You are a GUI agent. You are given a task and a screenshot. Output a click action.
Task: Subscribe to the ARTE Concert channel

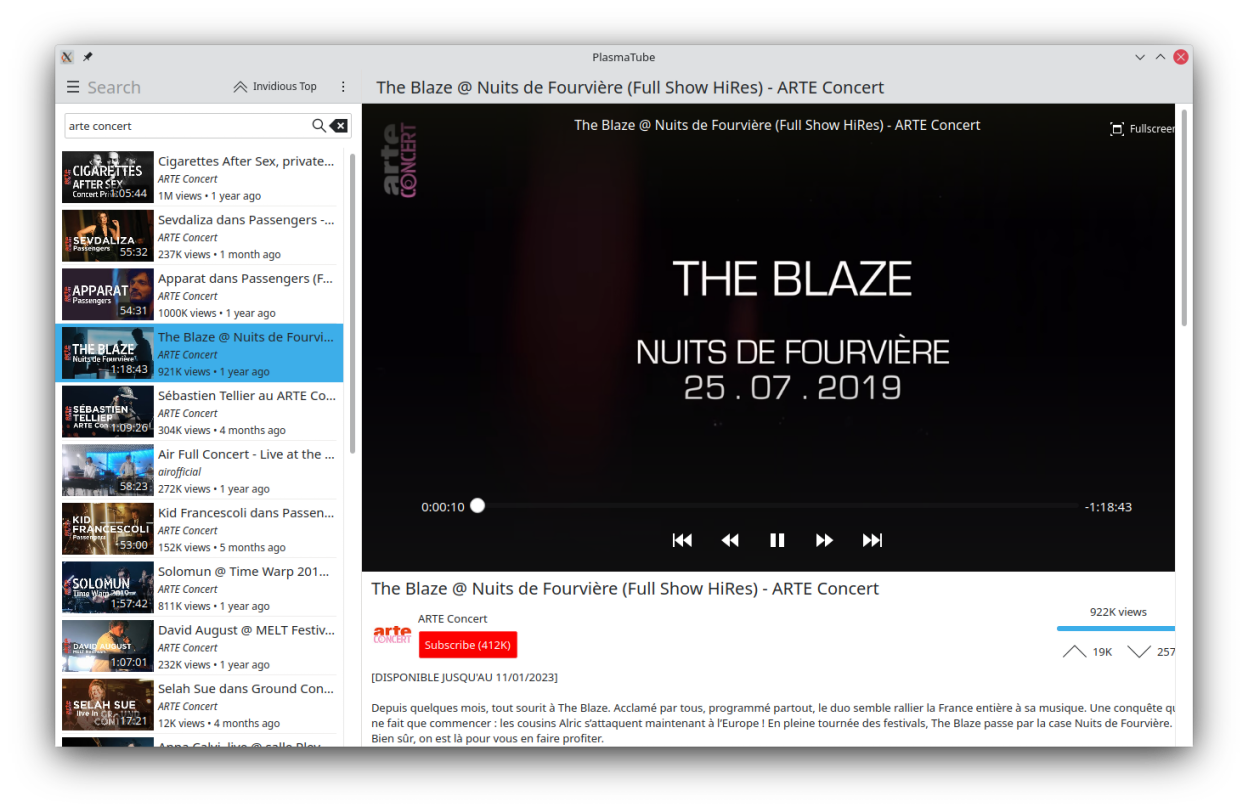point(467,645)
